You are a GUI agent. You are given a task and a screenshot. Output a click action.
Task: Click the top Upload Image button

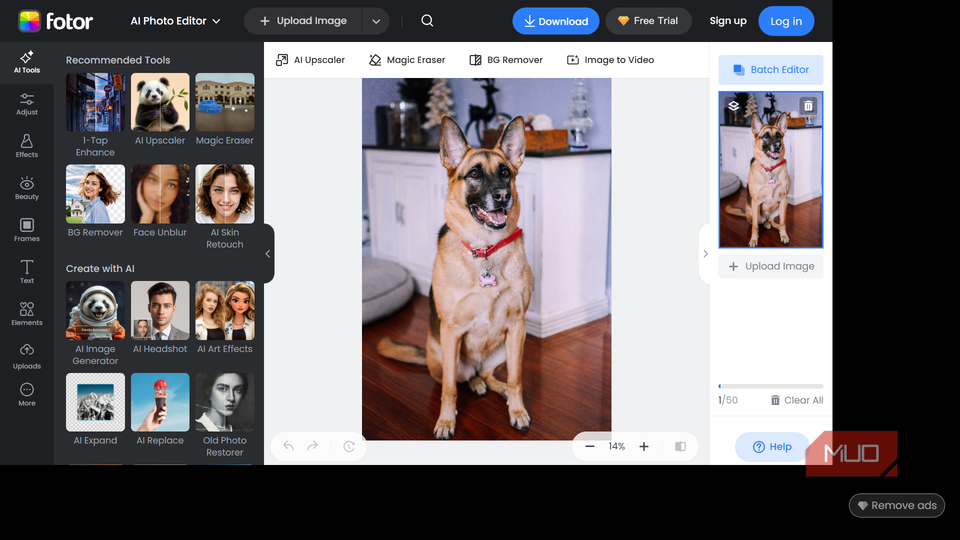tap(304, 21)
